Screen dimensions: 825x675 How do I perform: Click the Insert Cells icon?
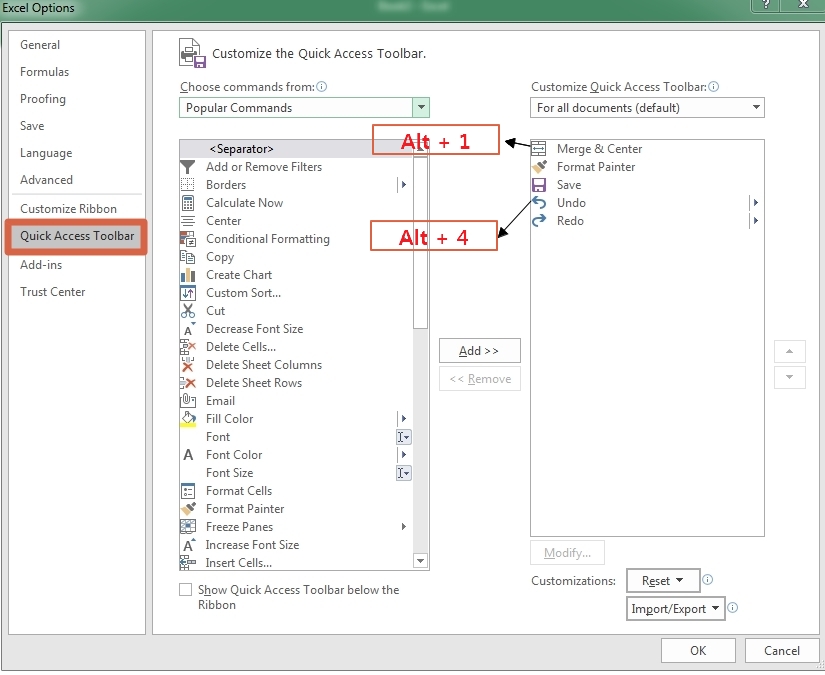click(x=187, y=563)
